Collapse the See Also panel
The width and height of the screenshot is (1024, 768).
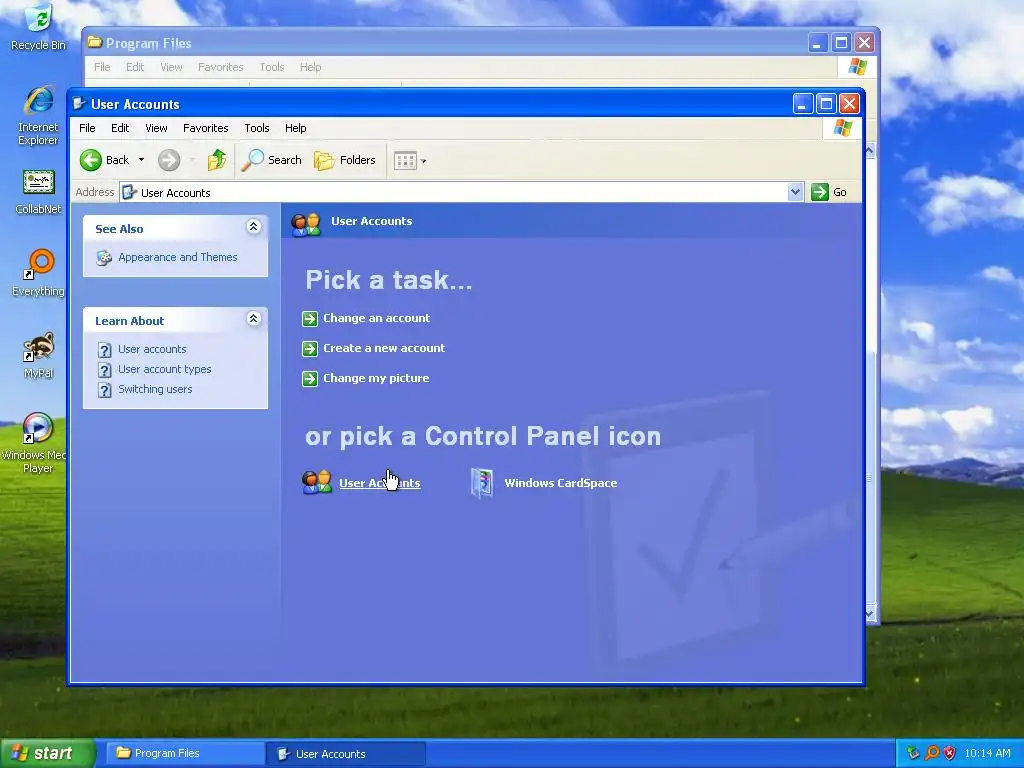pyautogui.click(x=253, y=227)
